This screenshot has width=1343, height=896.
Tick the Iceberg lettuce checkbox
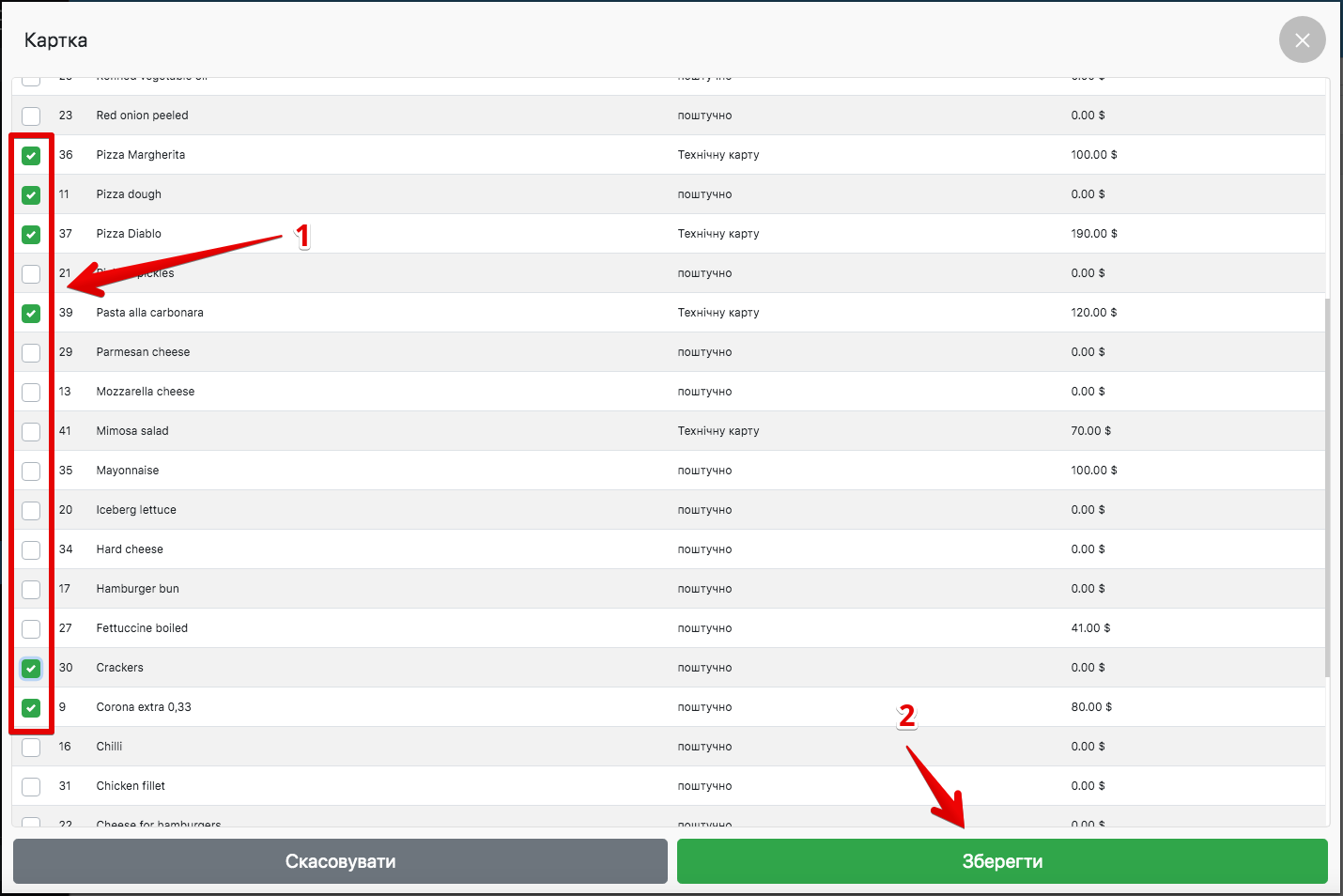tap(31, 511)
